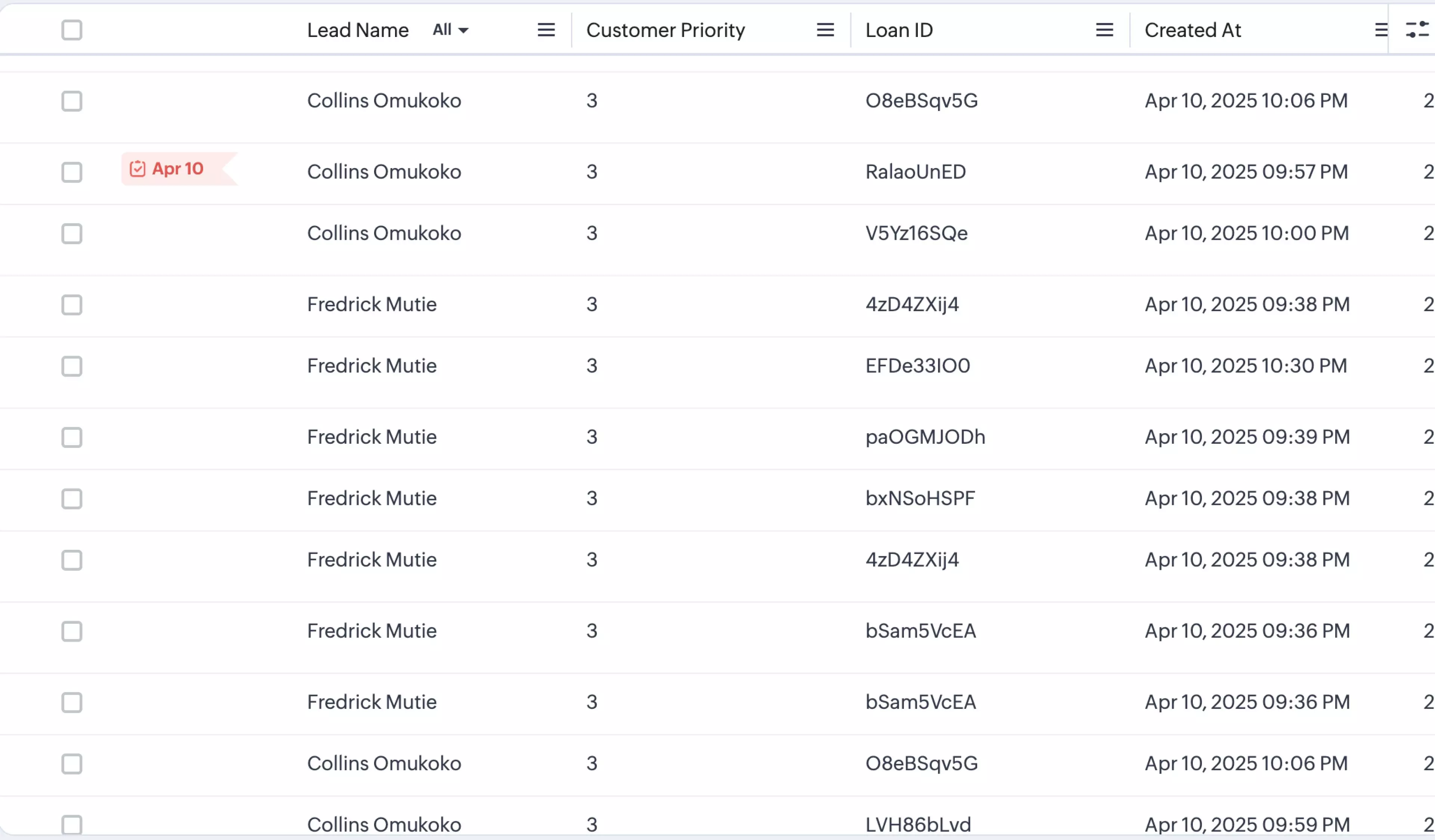Select checkbox for Loan ID EFDe33IO0 row
Screen dimensions: 1435x840
(x=72, y=366)
